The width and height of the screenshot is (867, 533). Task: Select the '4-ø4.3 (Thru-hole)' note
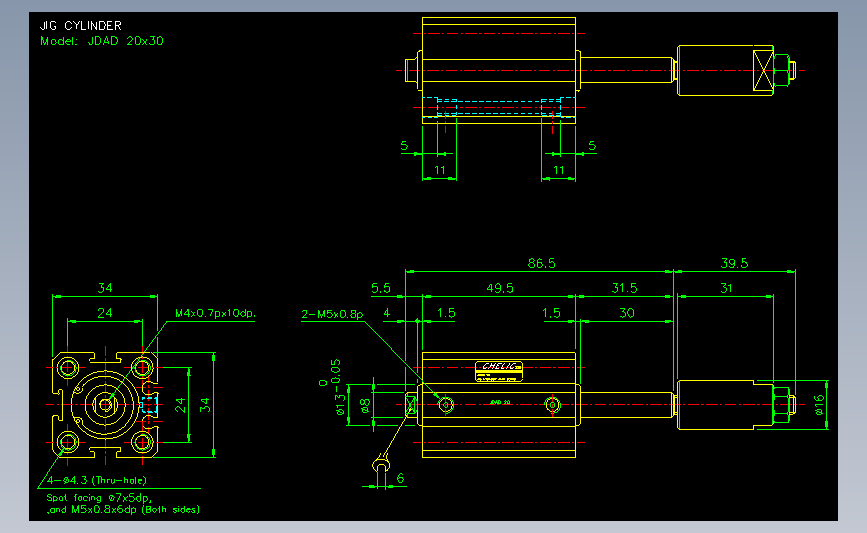point(97,480)
